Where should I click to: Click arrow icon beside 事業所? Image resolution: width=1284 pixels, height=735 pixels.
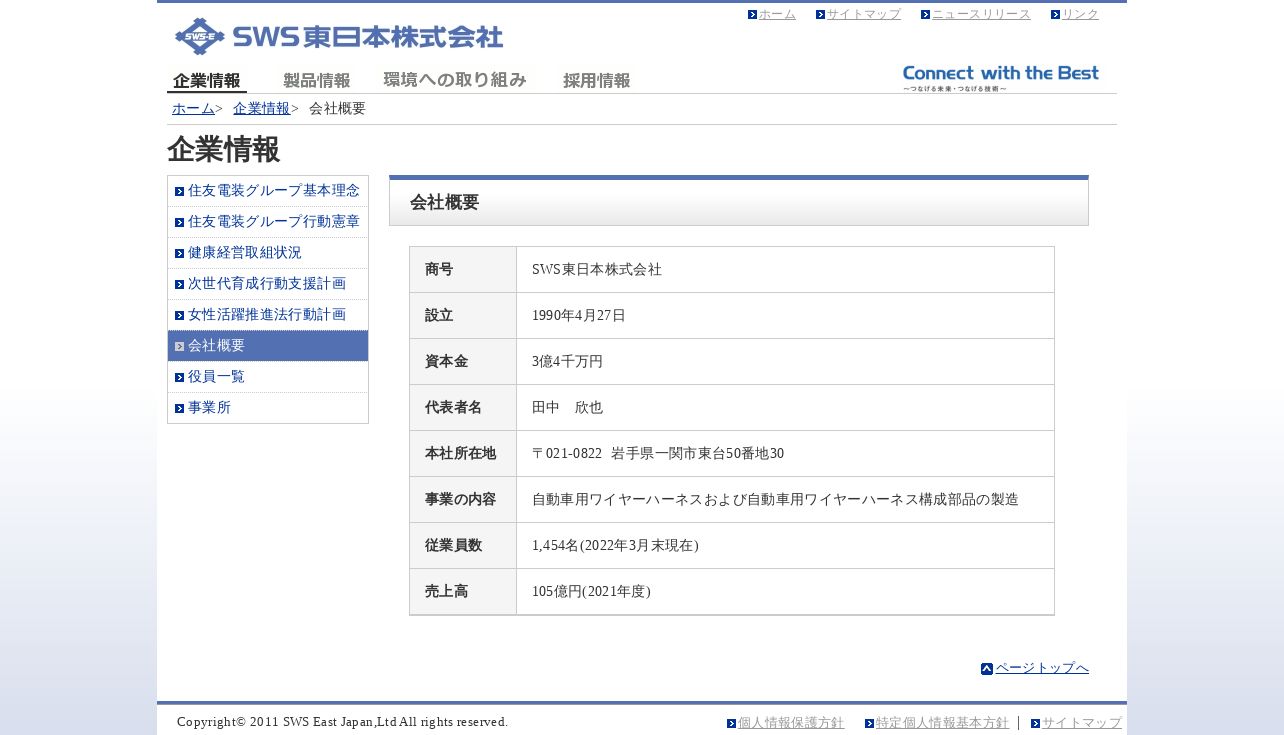(x=180, y=408)
